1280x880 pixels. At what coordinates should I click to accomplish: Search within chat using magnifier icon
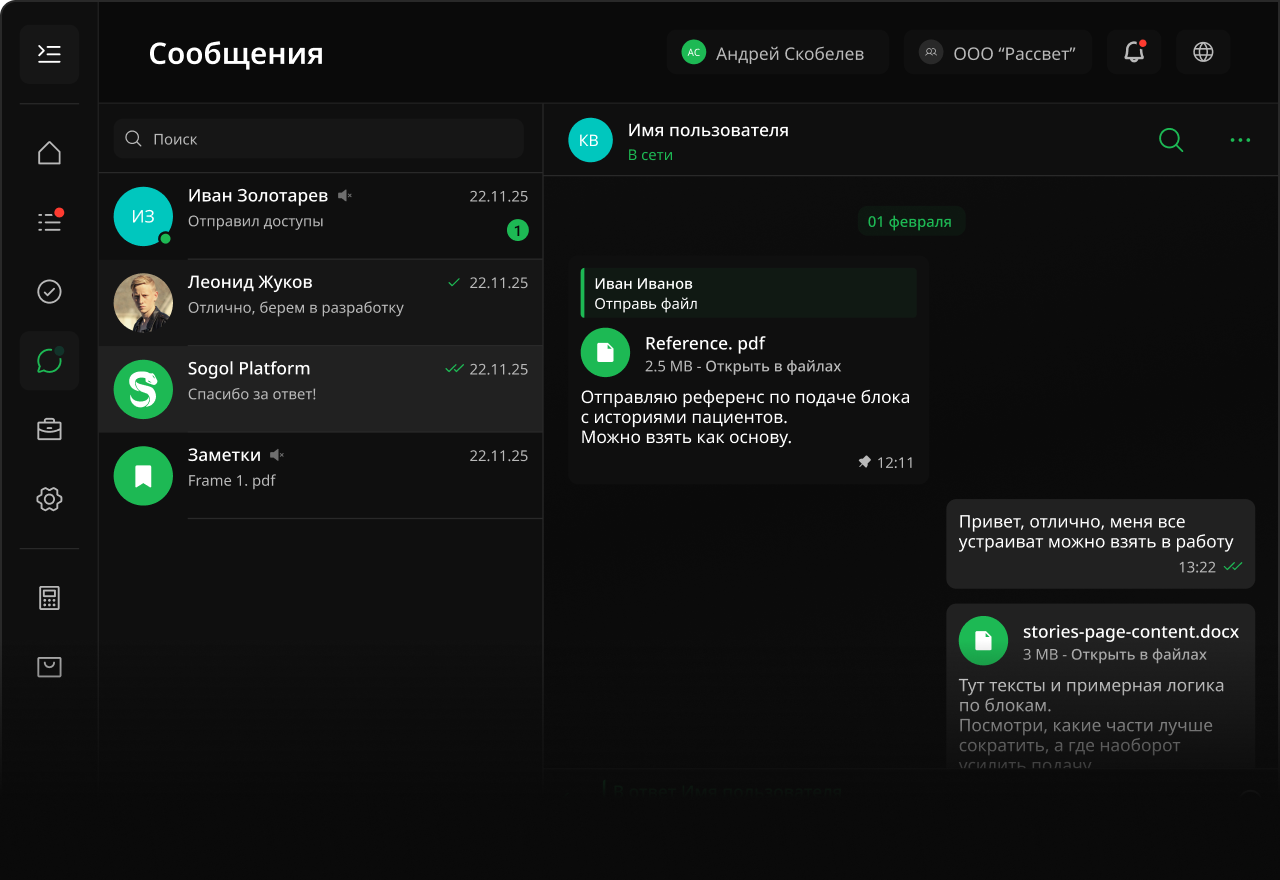[1171, 140]
